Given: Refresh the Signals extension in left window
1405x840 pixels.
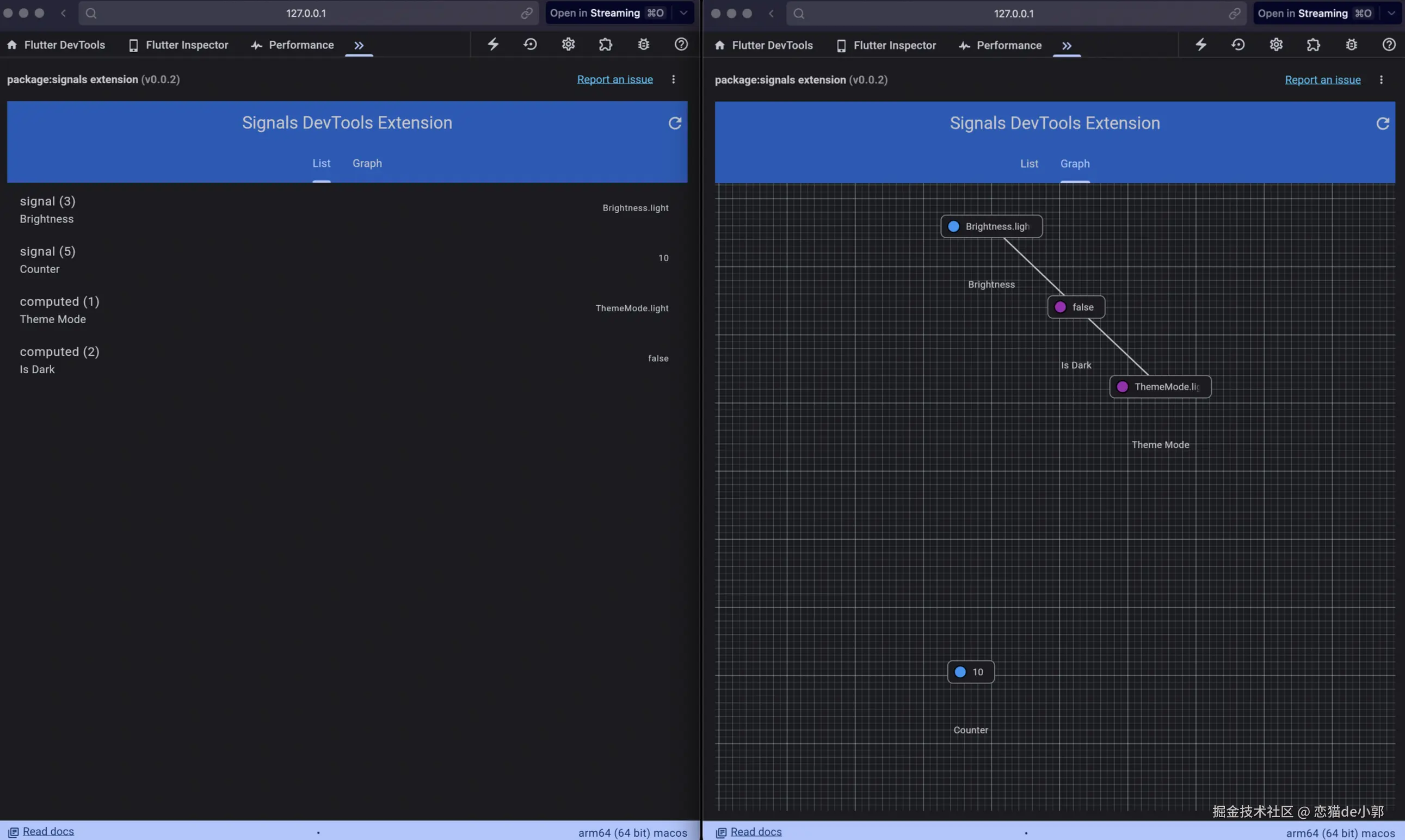Looking at the screenshot, I should [675, 123].
